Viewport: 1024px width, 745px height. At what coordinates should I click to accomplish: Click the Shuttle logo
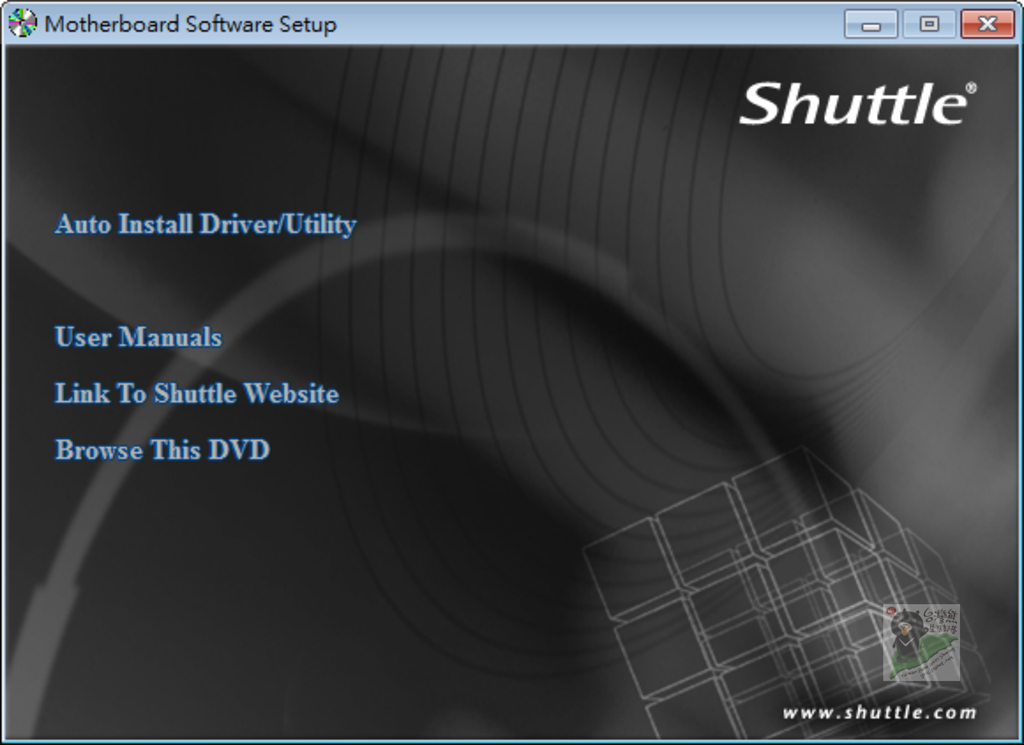[x=857, y=103]
